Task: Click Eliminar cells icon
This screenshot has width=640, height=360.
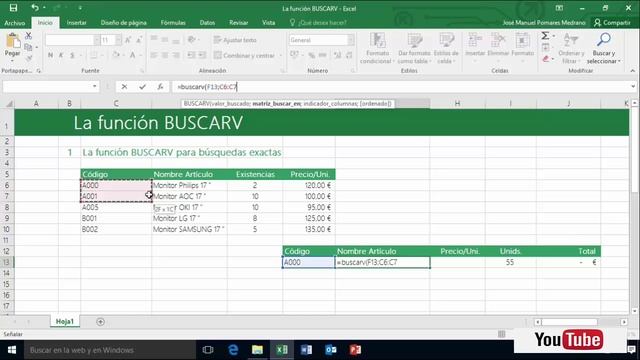Action: click(x=498, y=41)
